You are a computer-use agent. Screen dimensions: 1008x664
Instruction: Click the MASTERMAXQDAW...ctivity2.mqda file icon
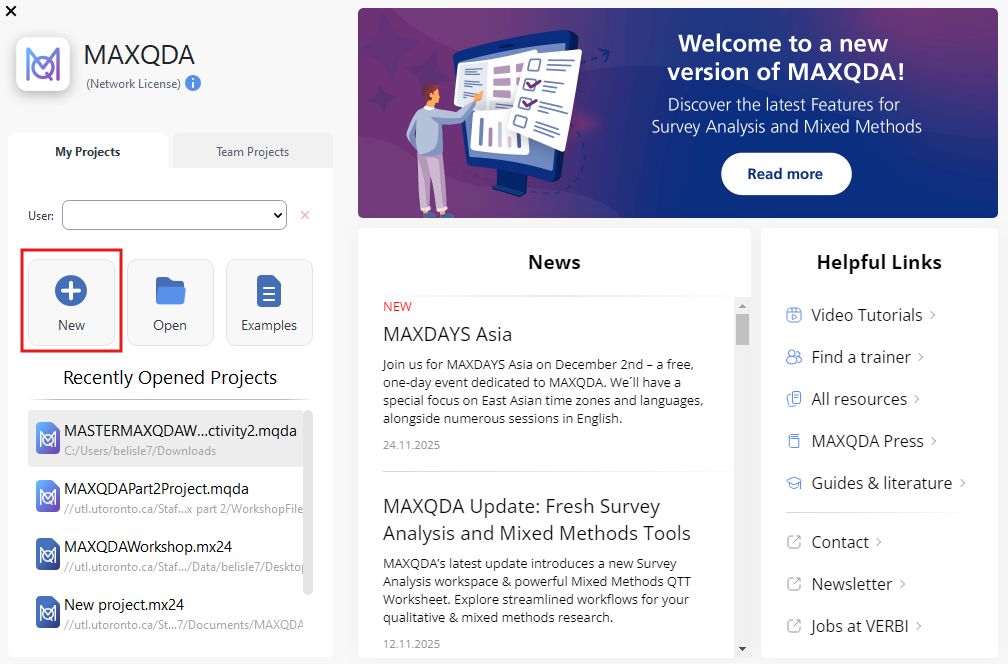48,438
